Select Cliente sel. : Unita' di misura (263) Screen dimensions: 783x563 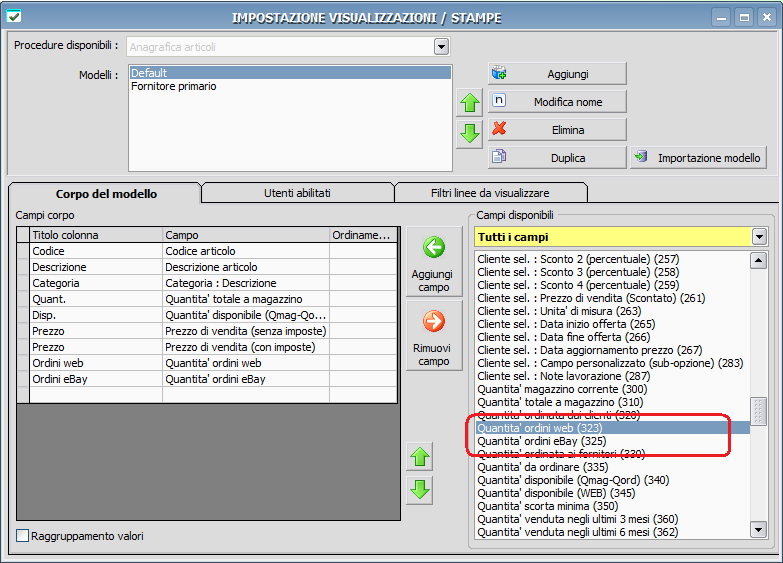point(613,311)
